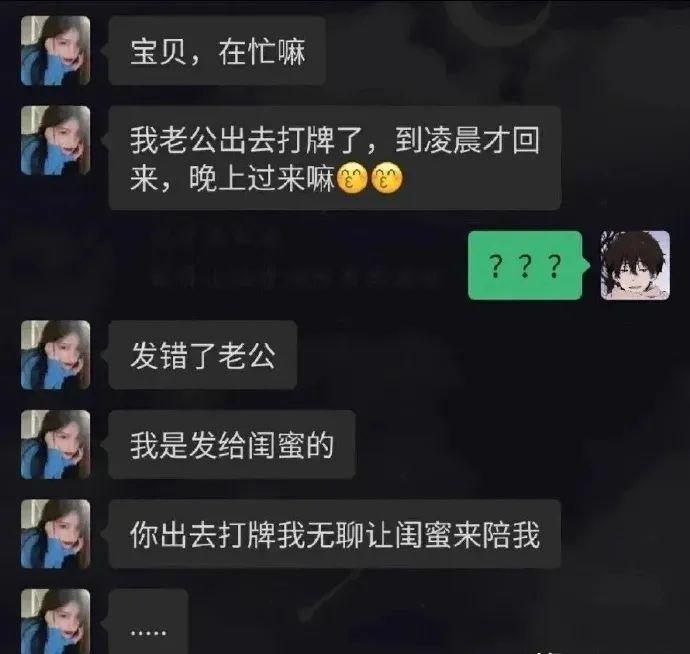The width and height of the screenshot is (690, 654).
Task: Select the 你出去打牌我无聊让闺蜜来陪我 bubble
Action: click(334, 534)
